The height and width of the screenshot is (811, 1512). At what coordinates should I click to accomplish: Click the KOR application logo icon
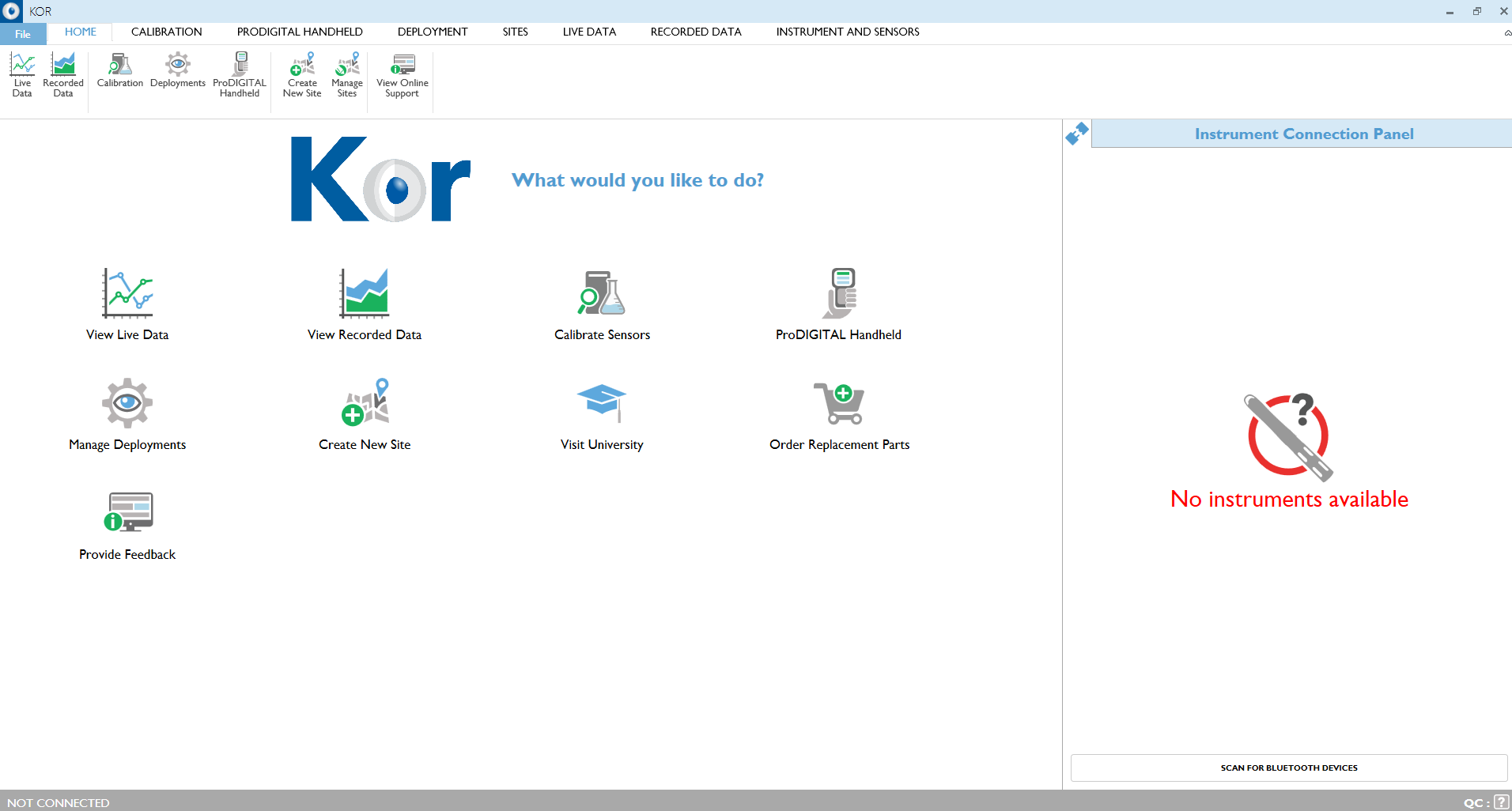point(11,11)
